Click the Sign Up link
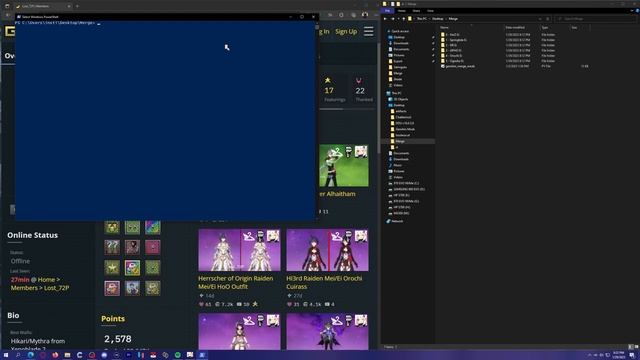The height and width of the screenshot is (360, 640). click(346, 31)
